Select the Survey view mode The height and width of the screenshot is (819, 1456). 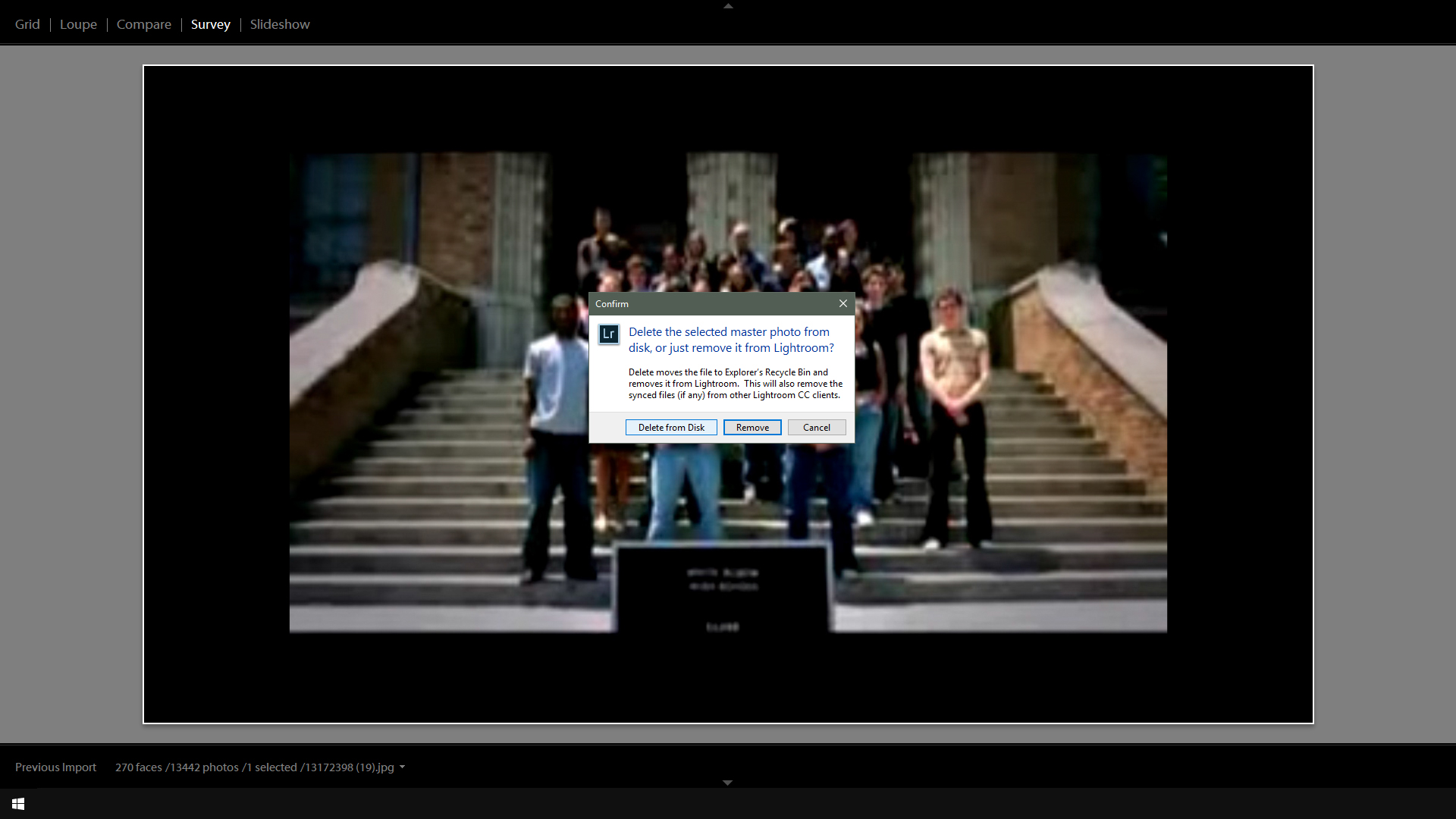click(x=210, y=24)
